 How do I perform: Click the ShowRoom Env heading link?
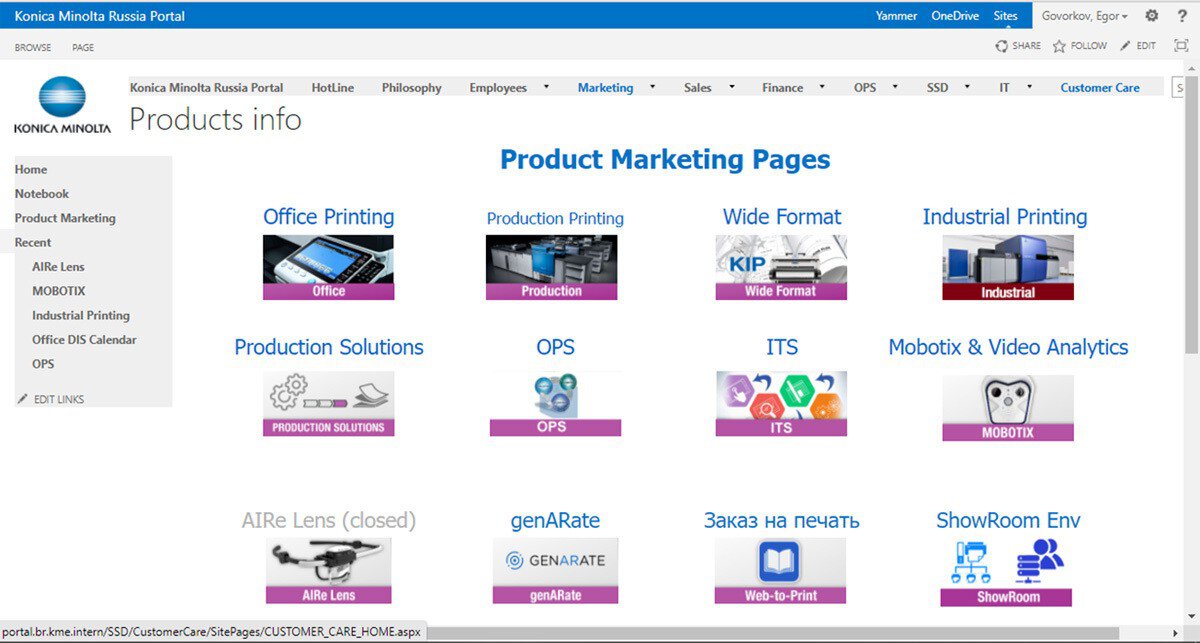point(1008,521)
